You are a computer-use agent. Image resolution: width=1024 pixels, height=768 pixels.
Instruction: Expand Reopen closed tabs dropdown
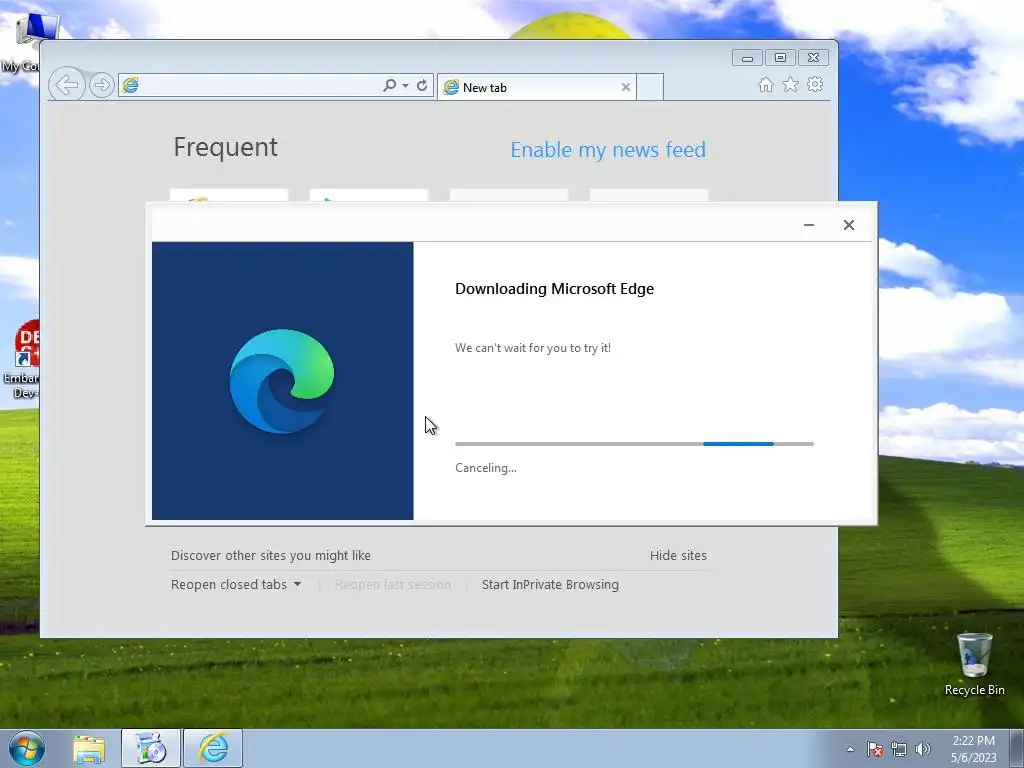[x=236, y=584]
